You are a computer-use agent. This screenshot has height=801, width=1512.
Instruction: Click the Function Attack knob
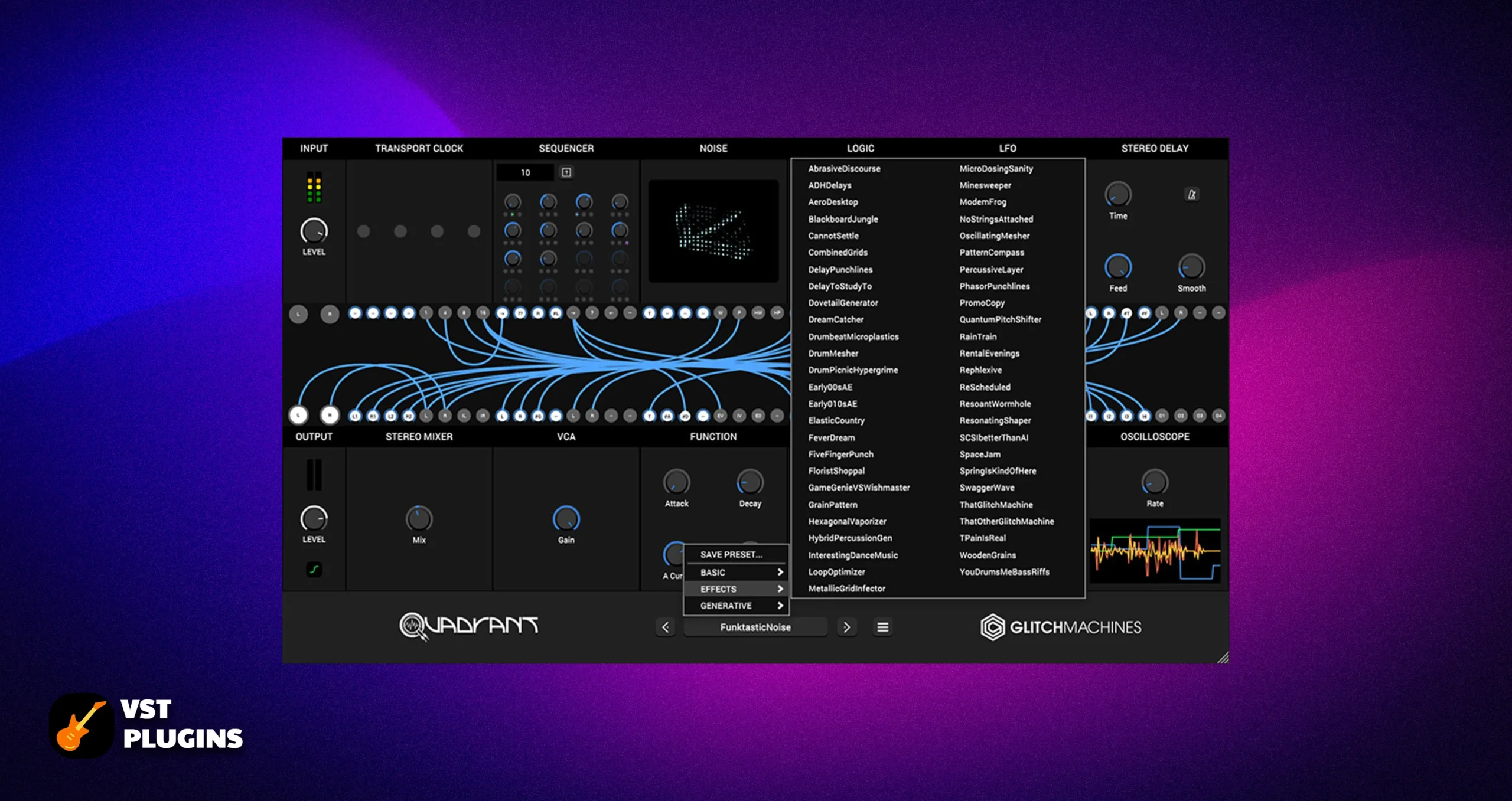coord(677,482)
